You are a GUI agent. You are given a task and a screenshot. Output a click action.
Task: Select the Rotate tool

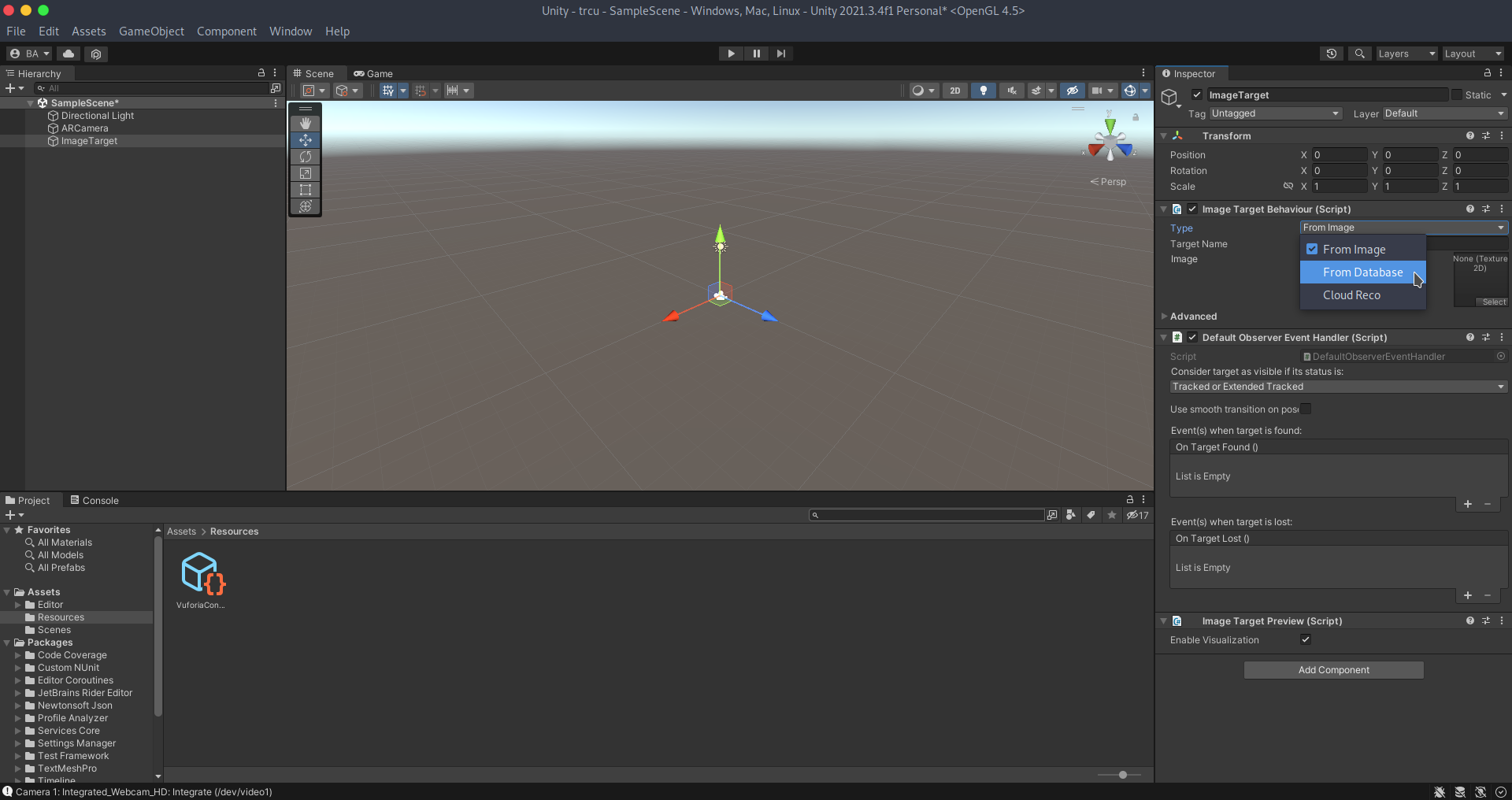point(306,157)
